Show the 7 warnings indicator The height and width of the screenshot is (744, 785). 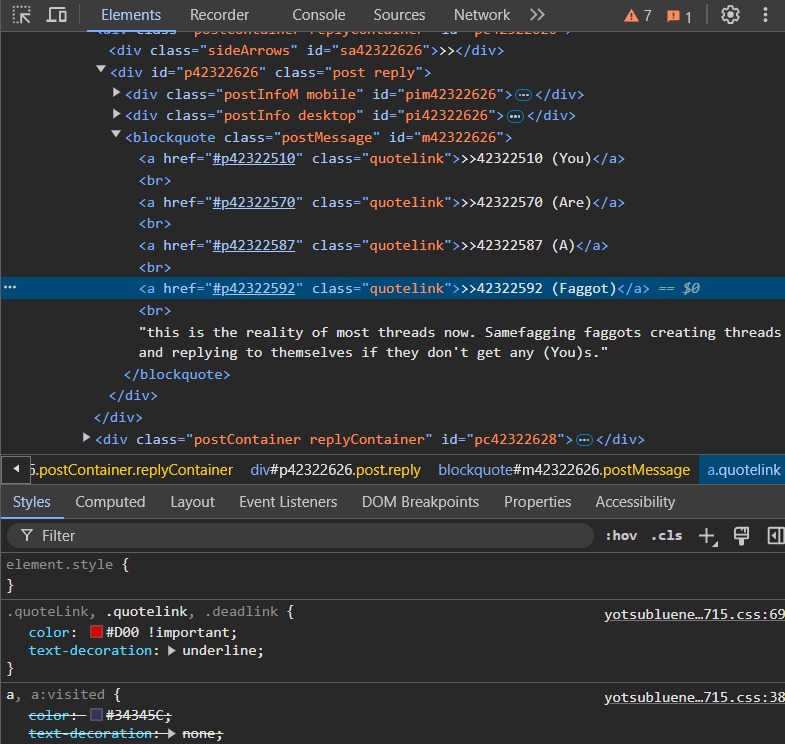(637, 16)
